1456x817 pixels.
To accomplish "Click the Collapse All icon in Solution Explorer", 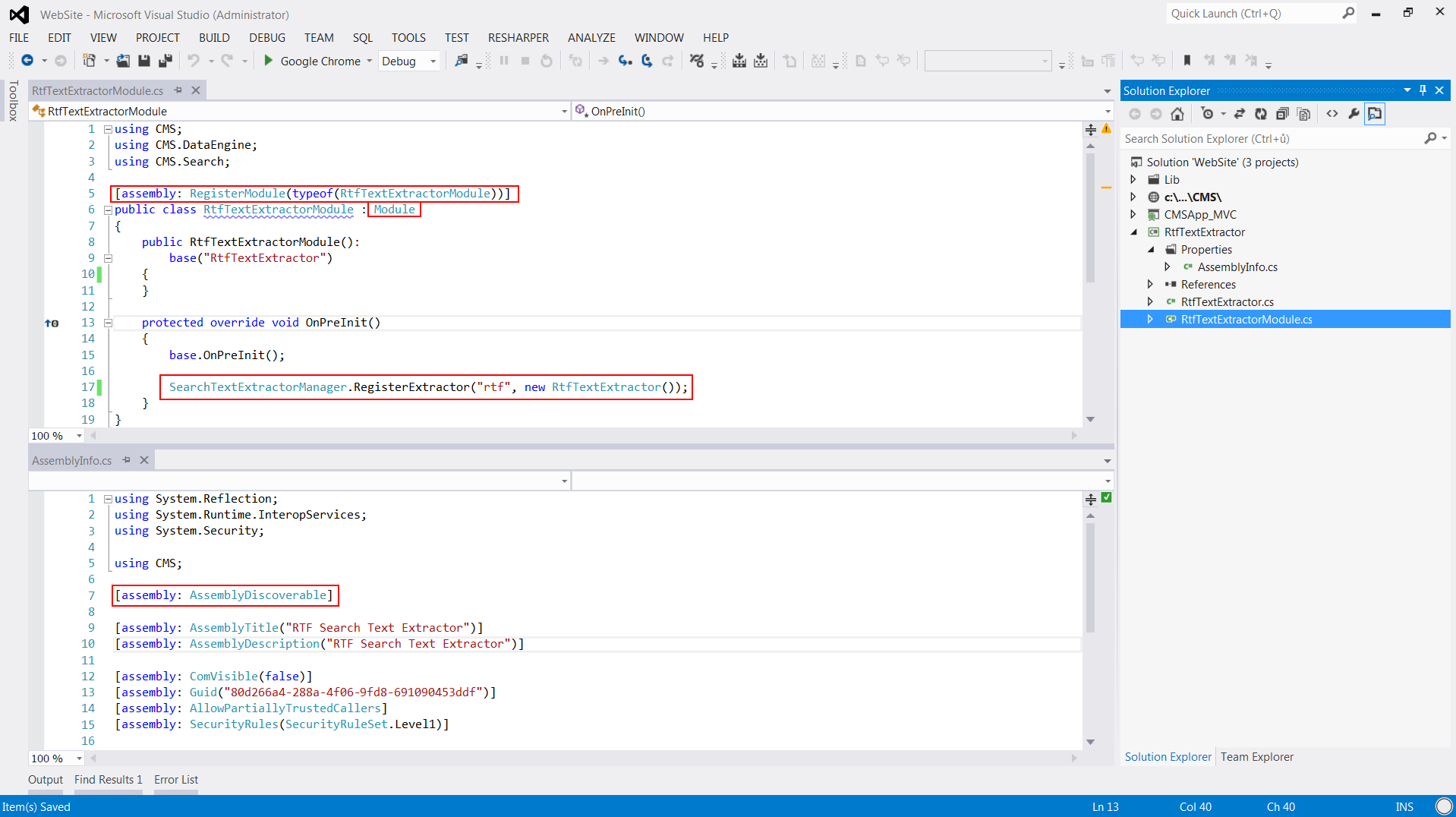I will pyautogui.click(x=1282, y=114).
